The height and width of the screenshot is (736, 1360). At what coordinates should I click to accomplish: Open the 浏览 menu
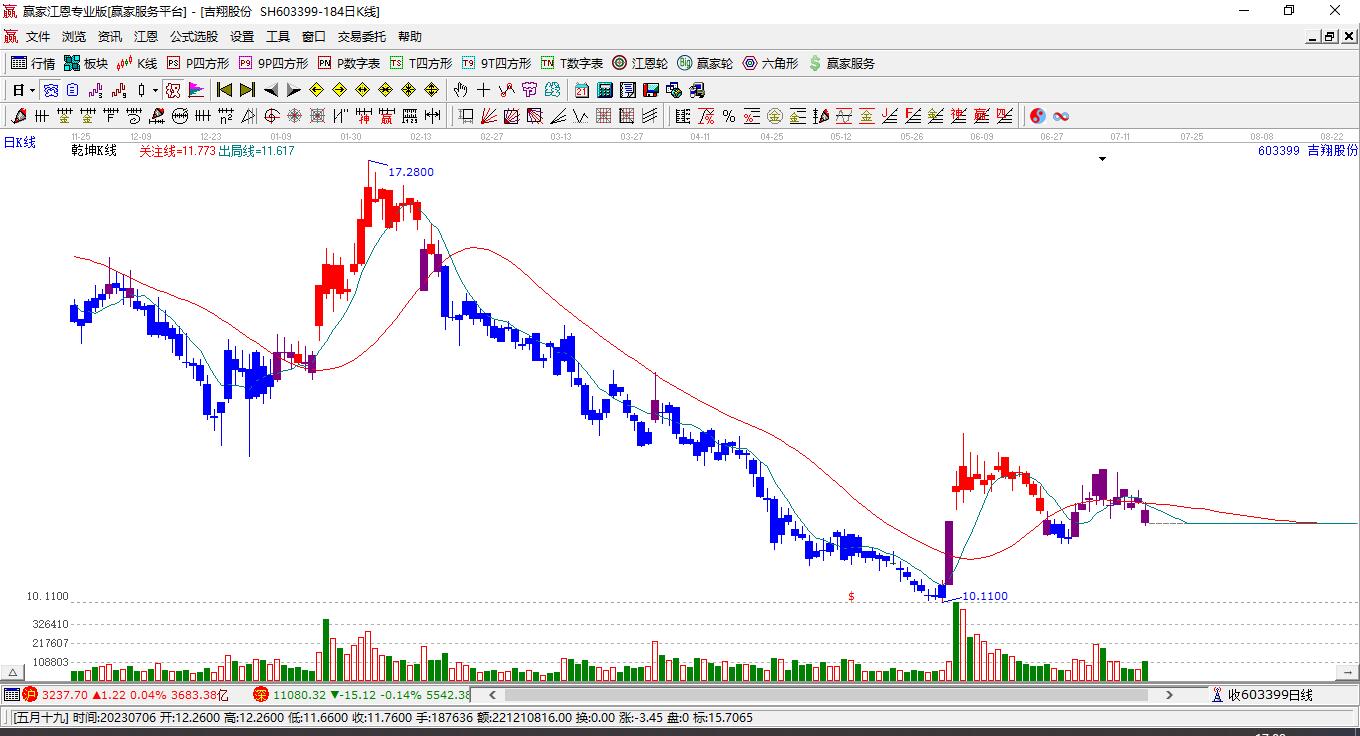(x=74, y=37)
